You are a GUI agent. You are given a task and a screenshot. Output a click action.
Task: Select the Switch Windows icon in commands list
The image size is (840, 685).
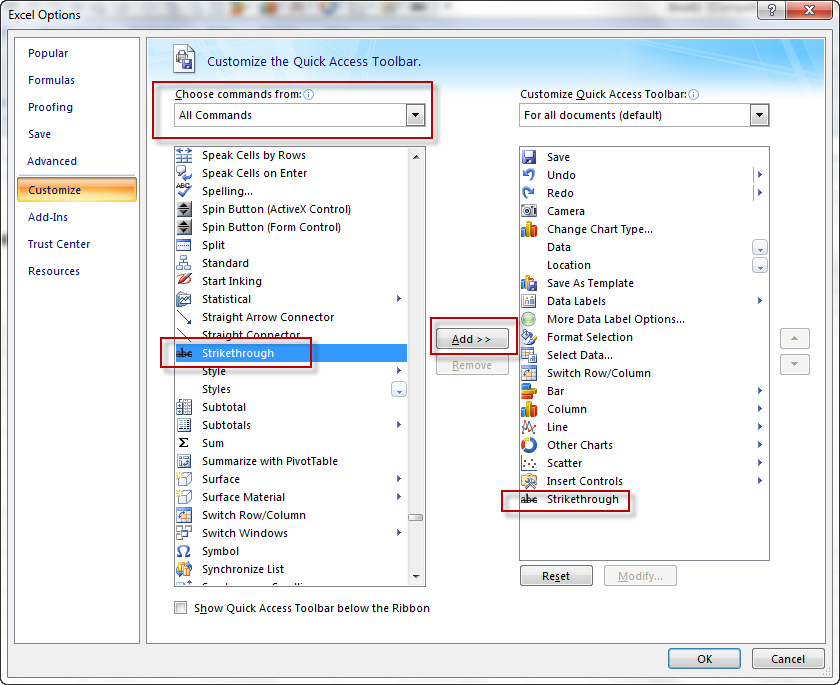184,533
